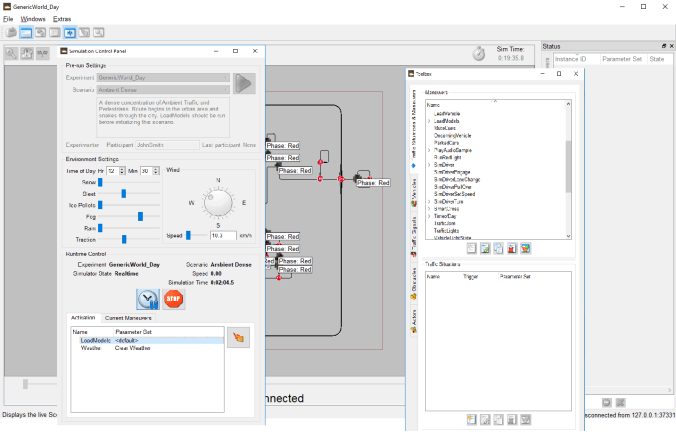Expand the SimDriverTurn maneuver node

click(429, 202)
